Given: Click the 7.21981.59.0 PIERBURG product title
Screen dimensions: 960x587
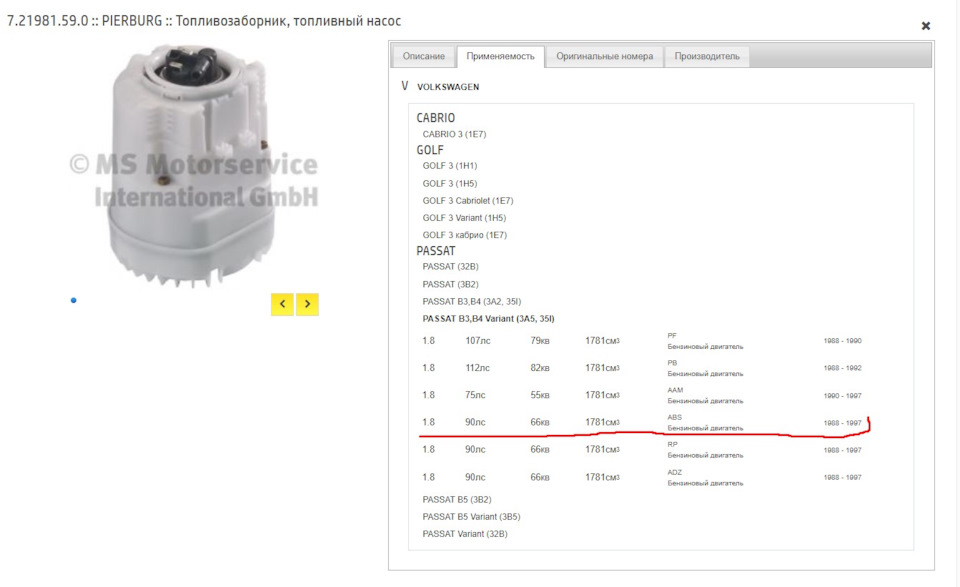Looking at the screenshot, I should tap(204, 21).
